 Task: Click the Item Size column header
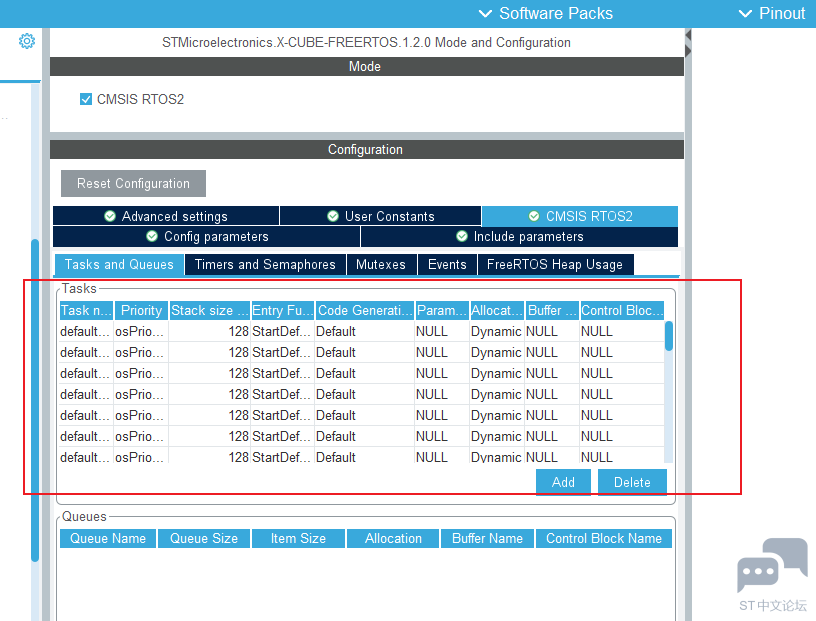point(298,538)
